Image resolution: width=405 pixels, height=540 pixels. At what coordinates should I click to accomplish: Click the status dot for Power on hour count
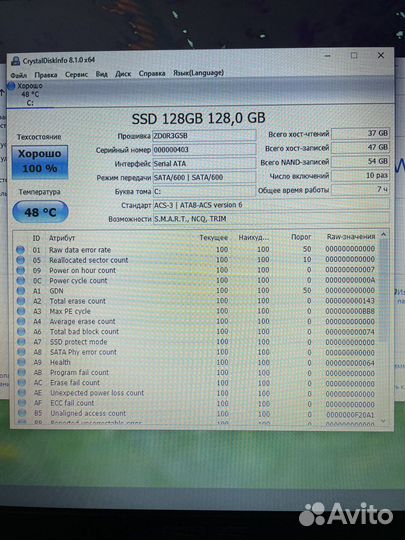(21, 270)
